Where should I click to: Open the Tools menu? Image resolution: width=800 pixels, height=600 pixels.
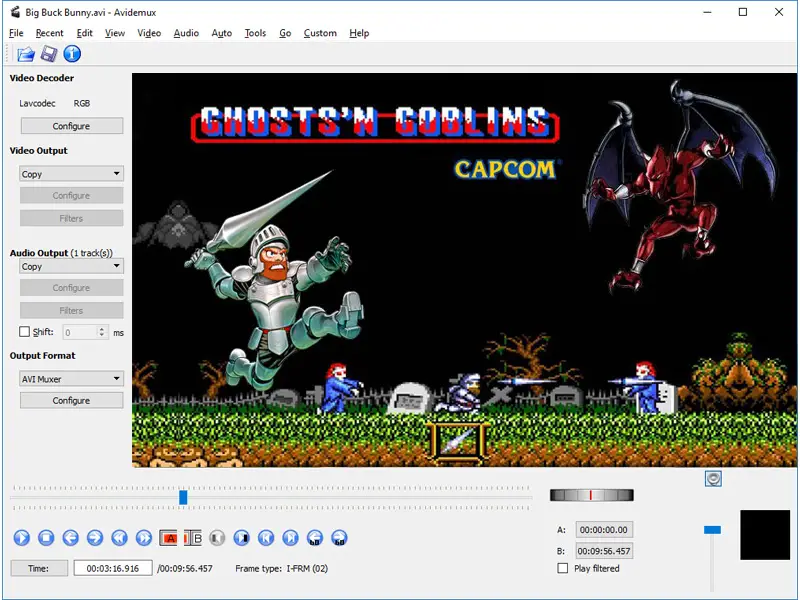point(255,33)
